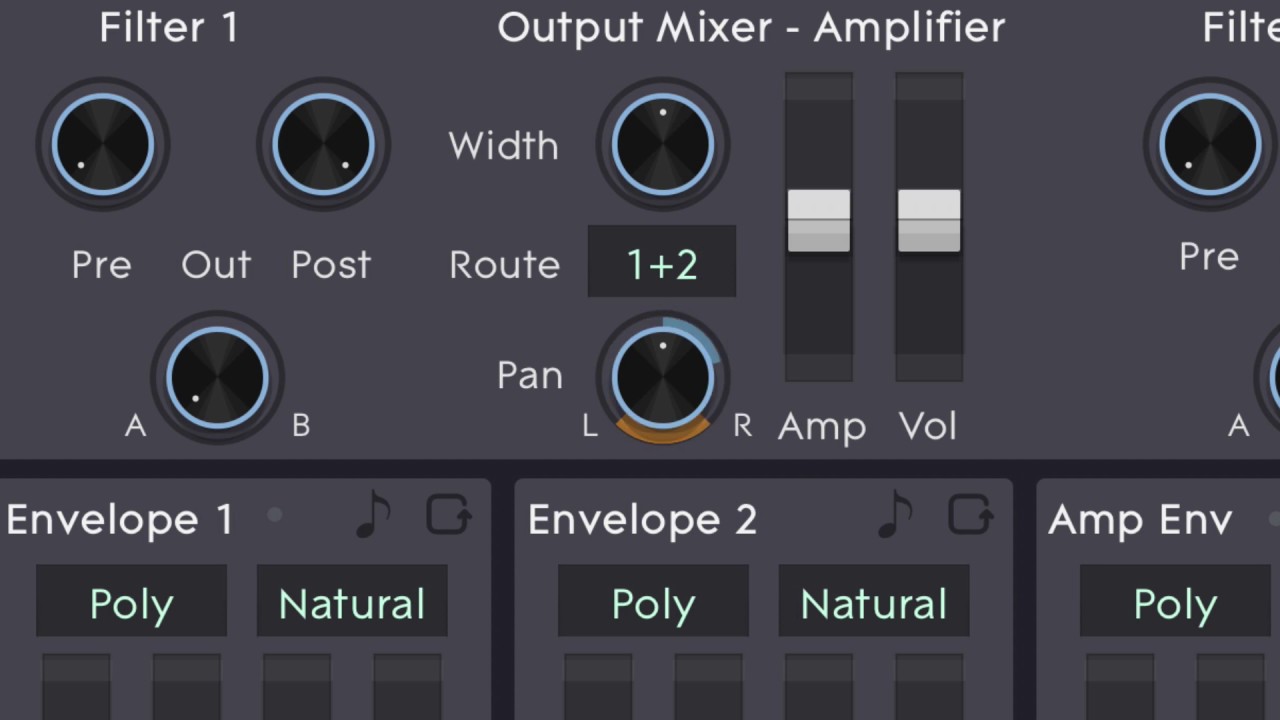1280x720 pixels.
Task: Click the Route label
Action: (504, 265)
